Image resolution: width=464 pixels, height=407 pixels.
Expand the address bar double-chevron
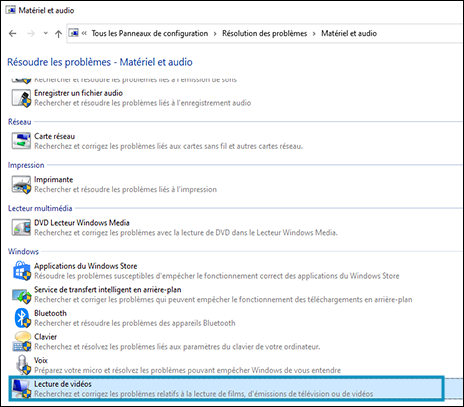[84, 33]
